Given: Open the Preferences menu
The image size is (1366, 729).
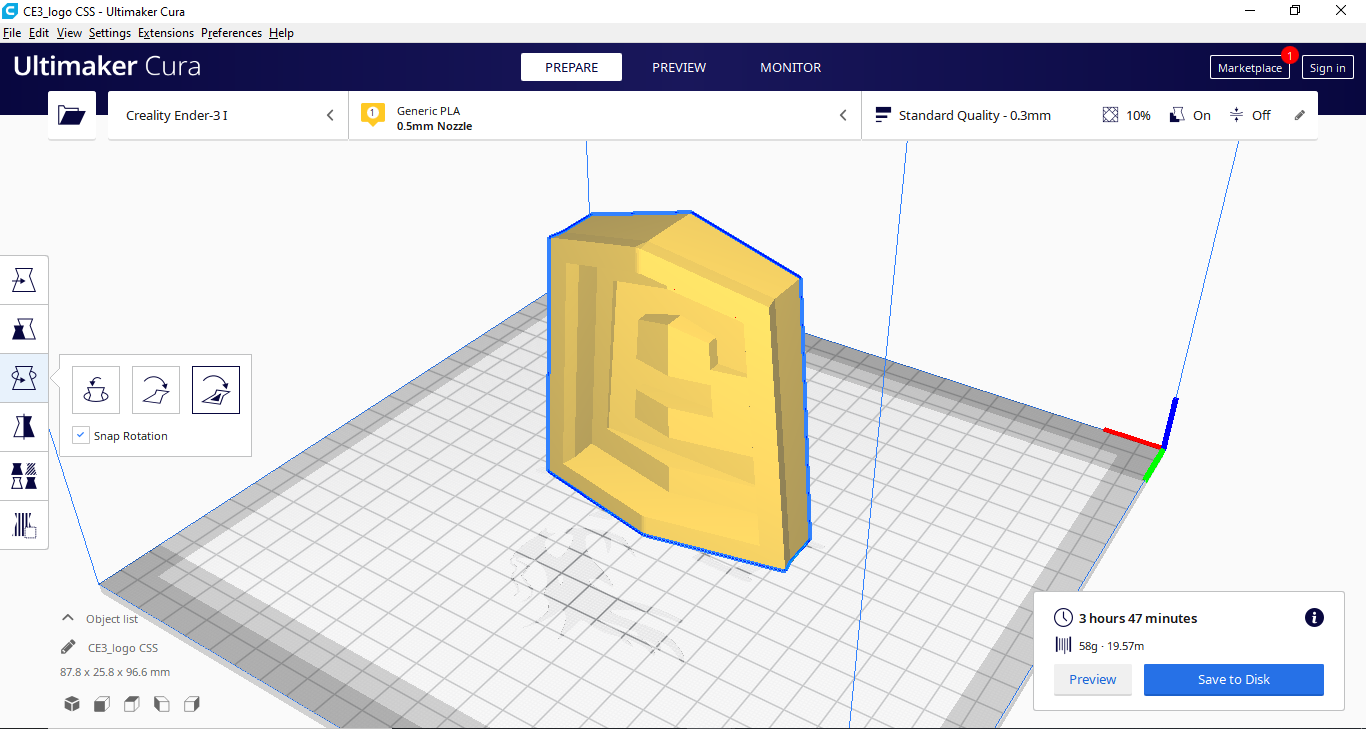Looking at the screenshot, I should point(231,33).
